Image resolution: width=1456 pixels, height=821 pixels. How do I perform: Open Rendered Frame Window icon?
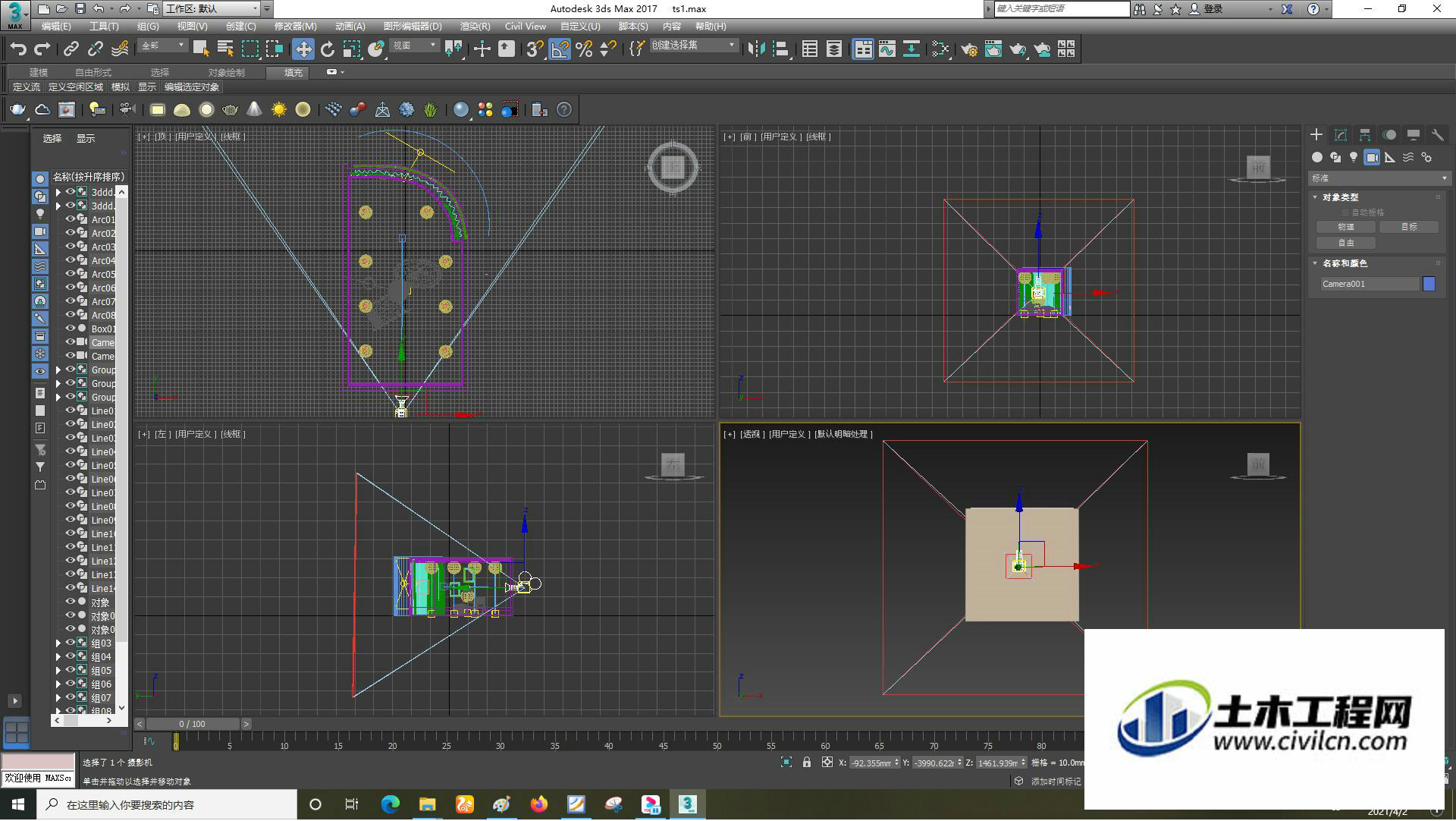993,49
